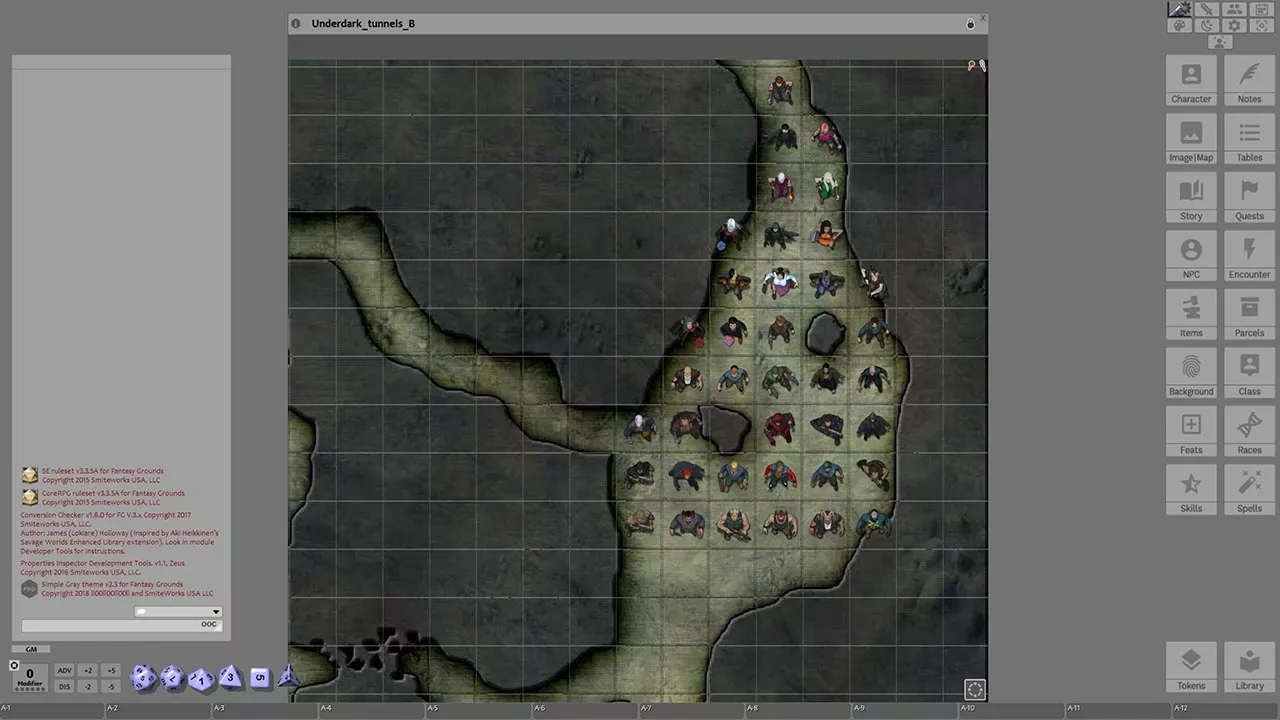The image size is (1280, 720).
Task: Toggle the -2 modifier button
Action: point(88,686)
